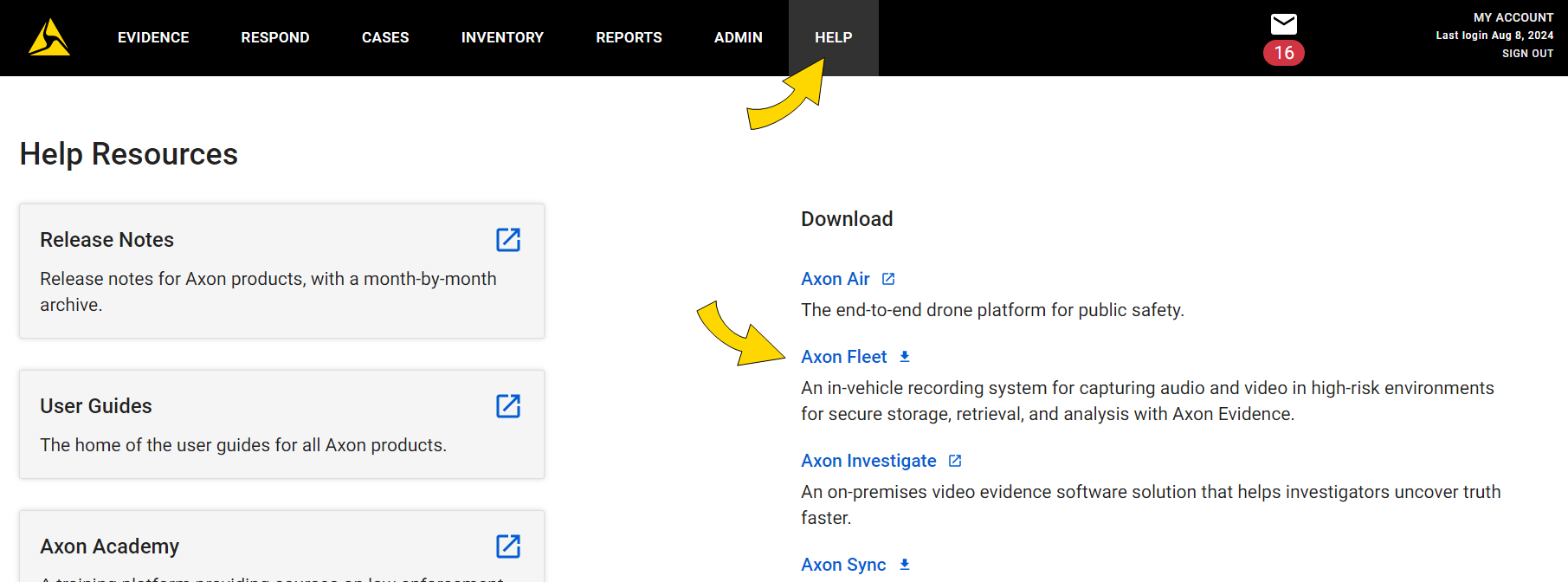
Task: Open the Admin menu
Action: pos(738,37)
